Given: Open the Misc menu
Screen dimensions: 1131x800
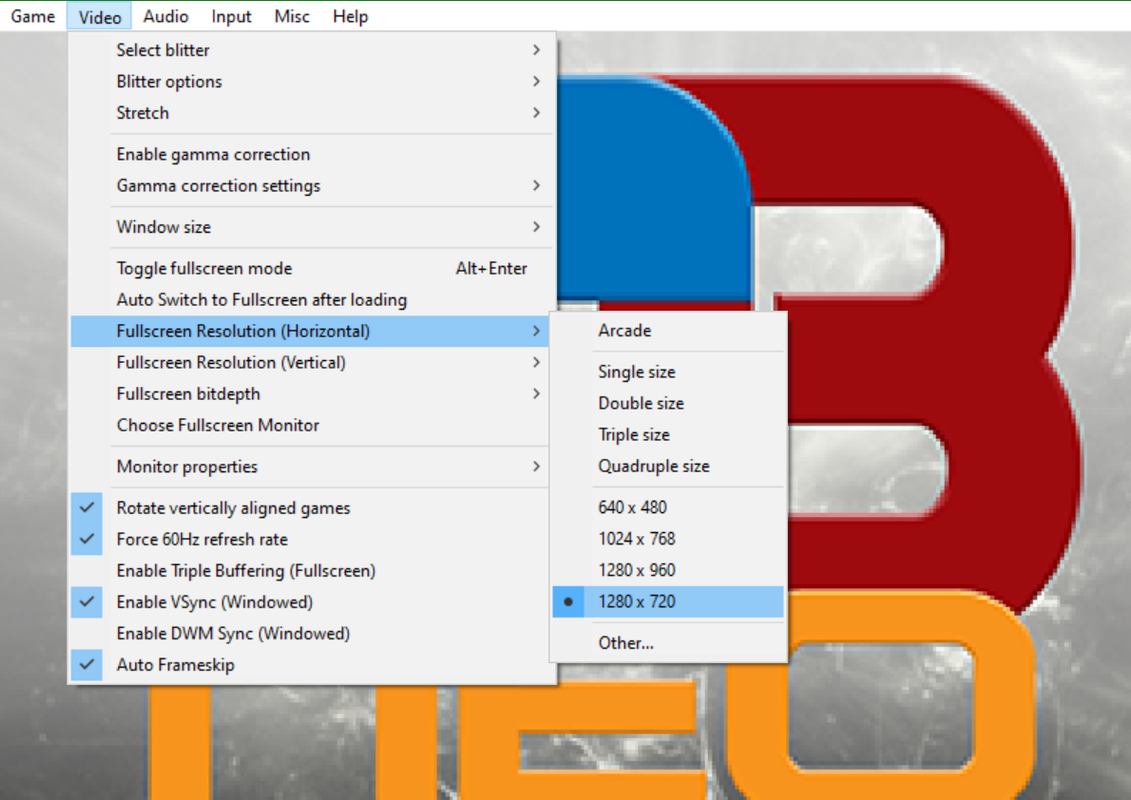Looking at the screenshot, I should coord(291,16).
